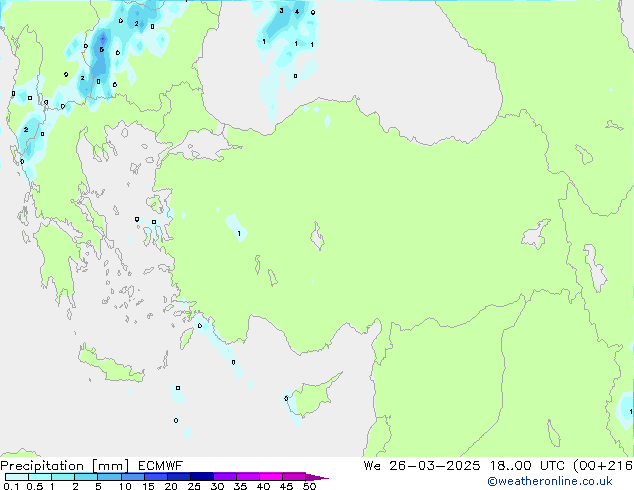Click the 2 to 5 mm legend swatch

click(86, 477)
